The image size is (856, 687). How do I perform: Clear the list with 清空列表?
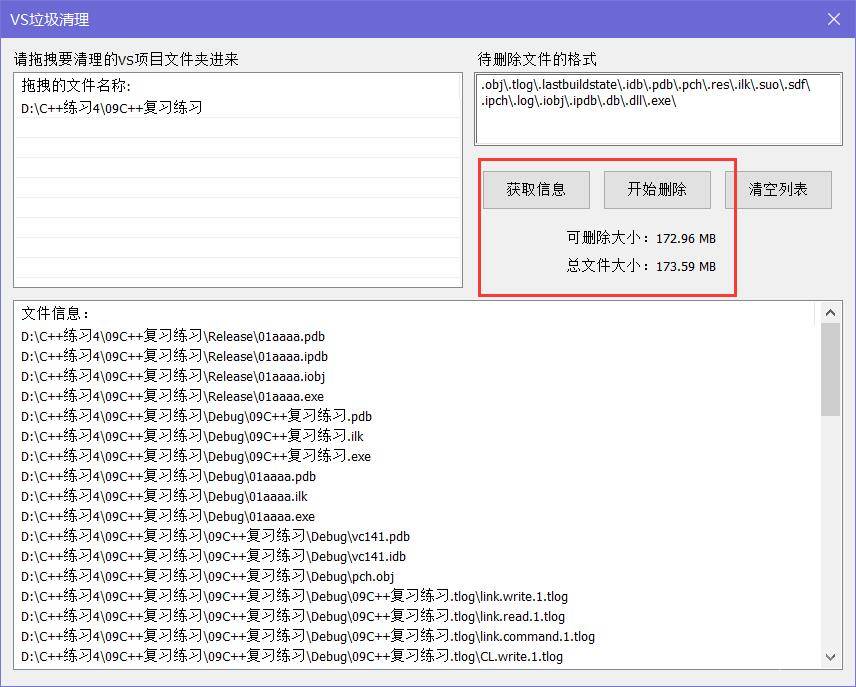[778, 189]
